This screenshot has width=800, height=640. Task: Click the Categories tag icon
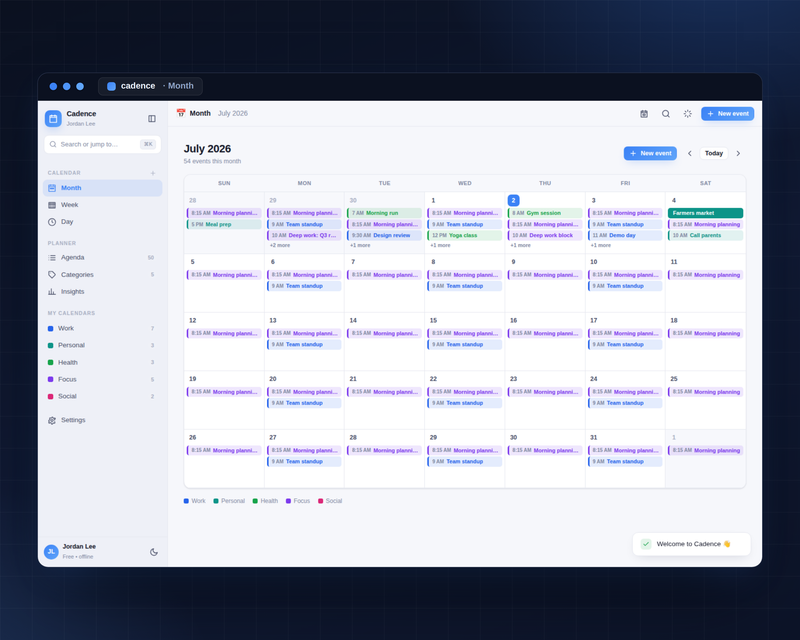[52, 275]
